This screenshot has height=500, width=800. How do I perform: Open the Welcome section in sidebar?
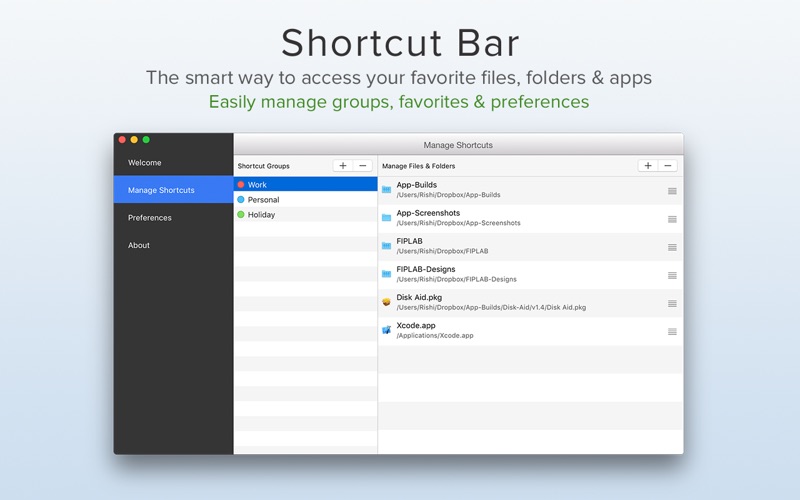pos(173,163)
